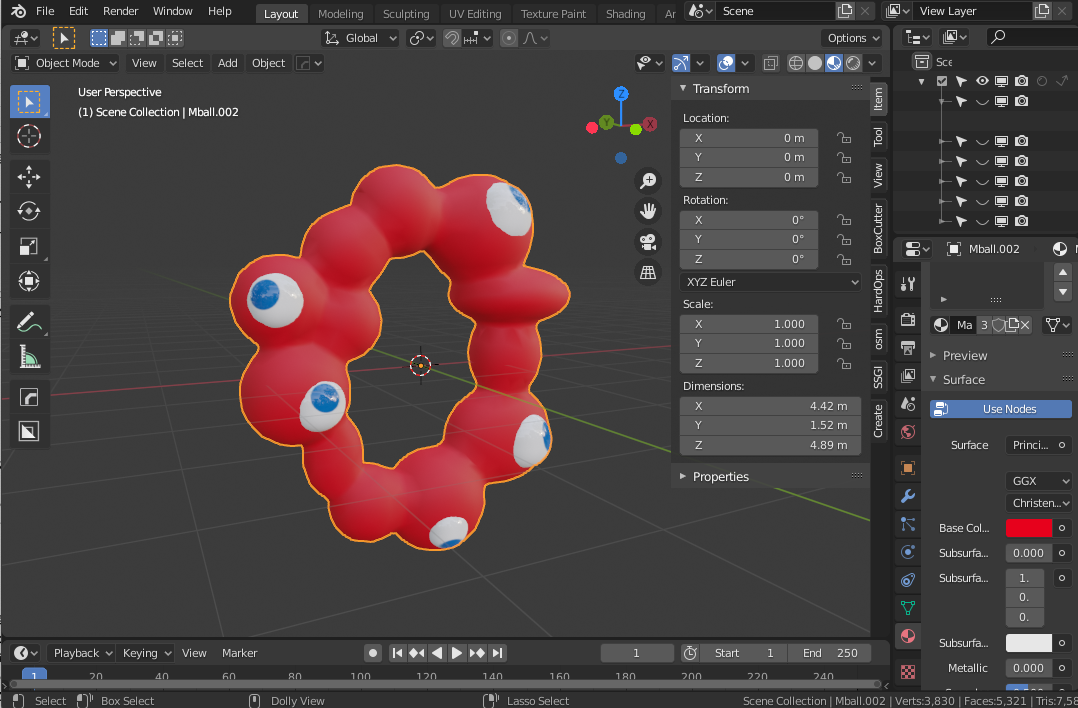Click the zoom magnifier in the viewport sidebar
This screenshot has width=1078, height=708.
click(x=648, y=180)
